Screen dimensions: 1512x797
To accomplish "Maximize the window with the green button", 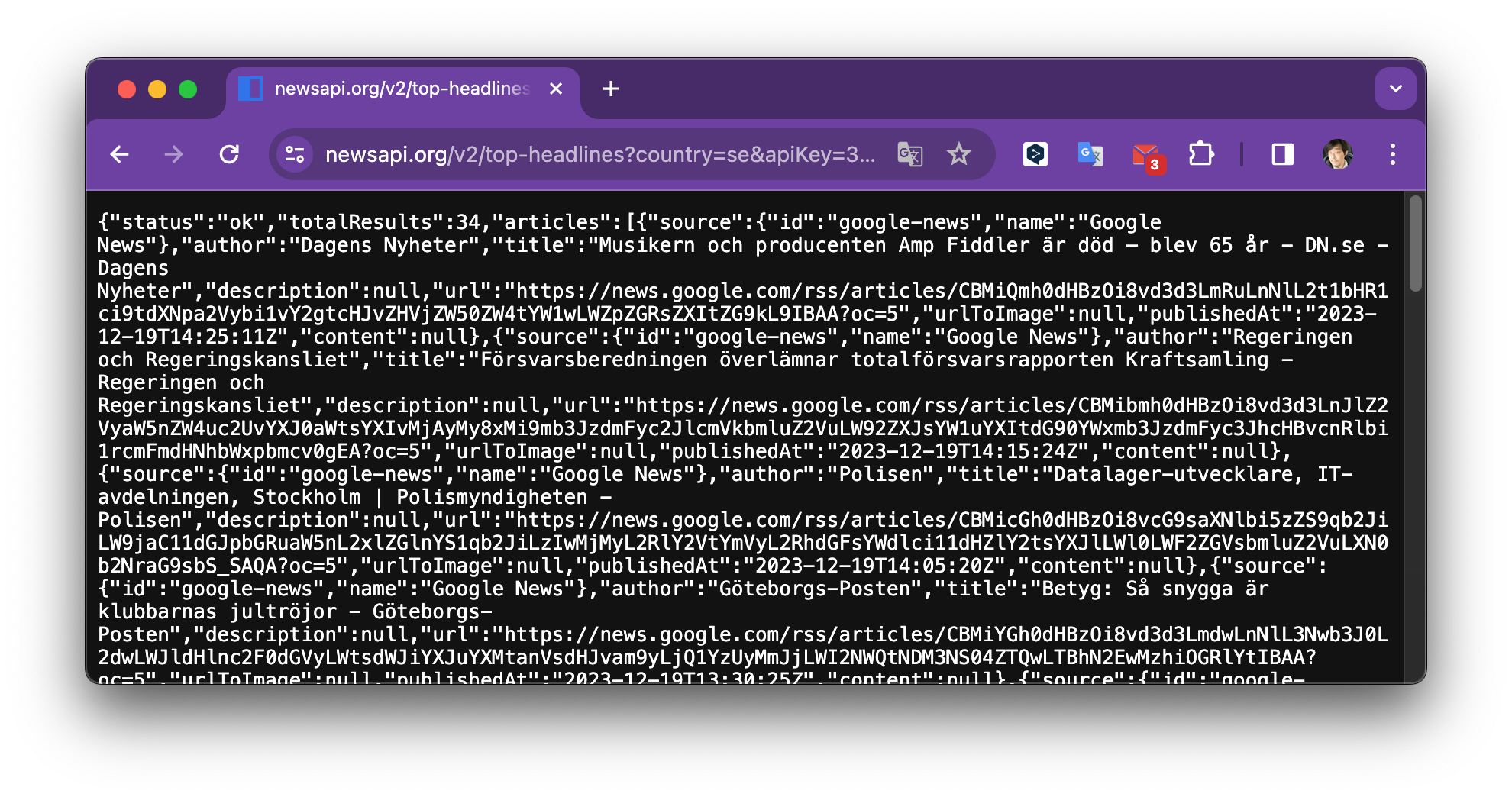I will pos(188,89).
